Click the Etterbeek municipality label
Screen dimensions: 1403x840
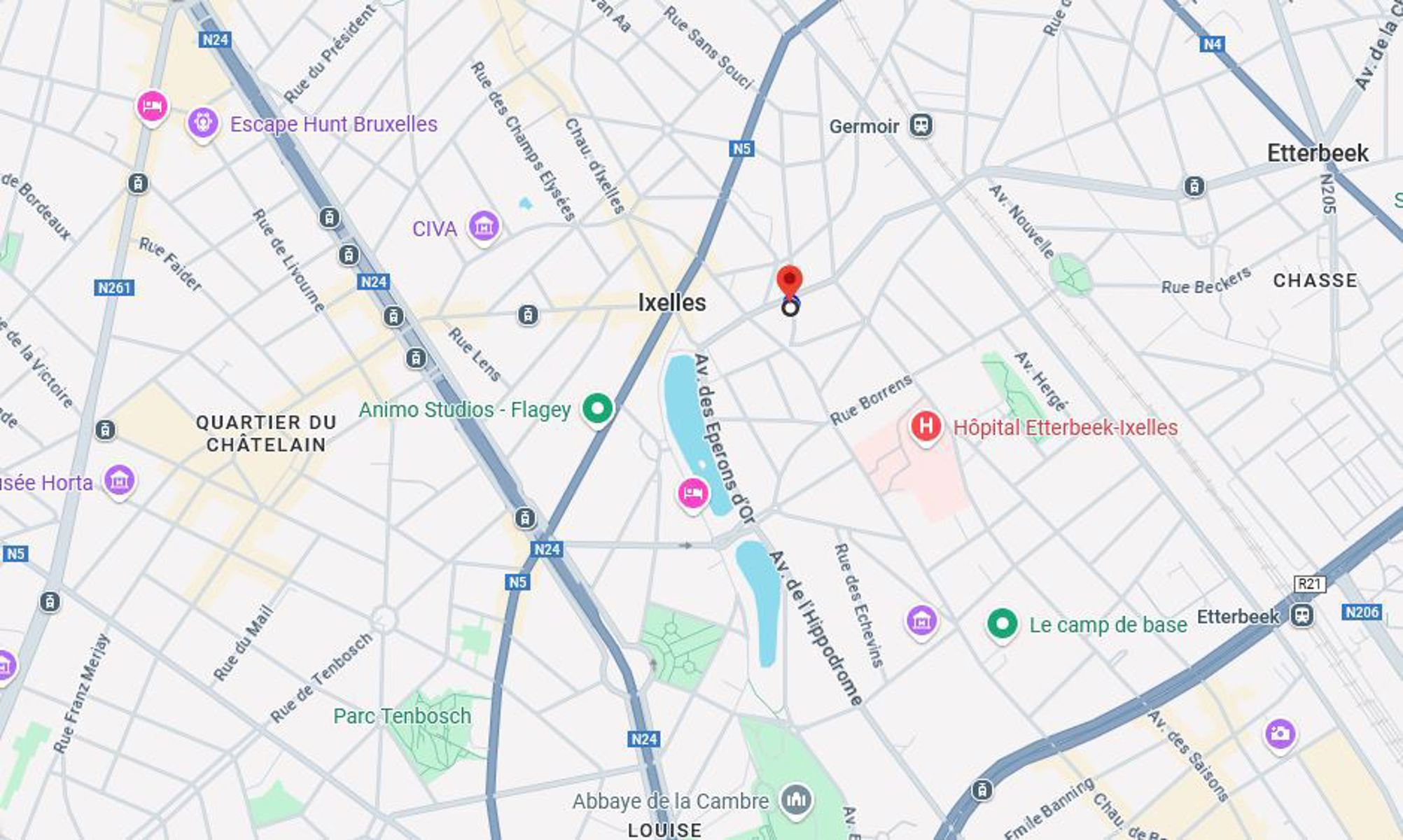point(1318,153)
